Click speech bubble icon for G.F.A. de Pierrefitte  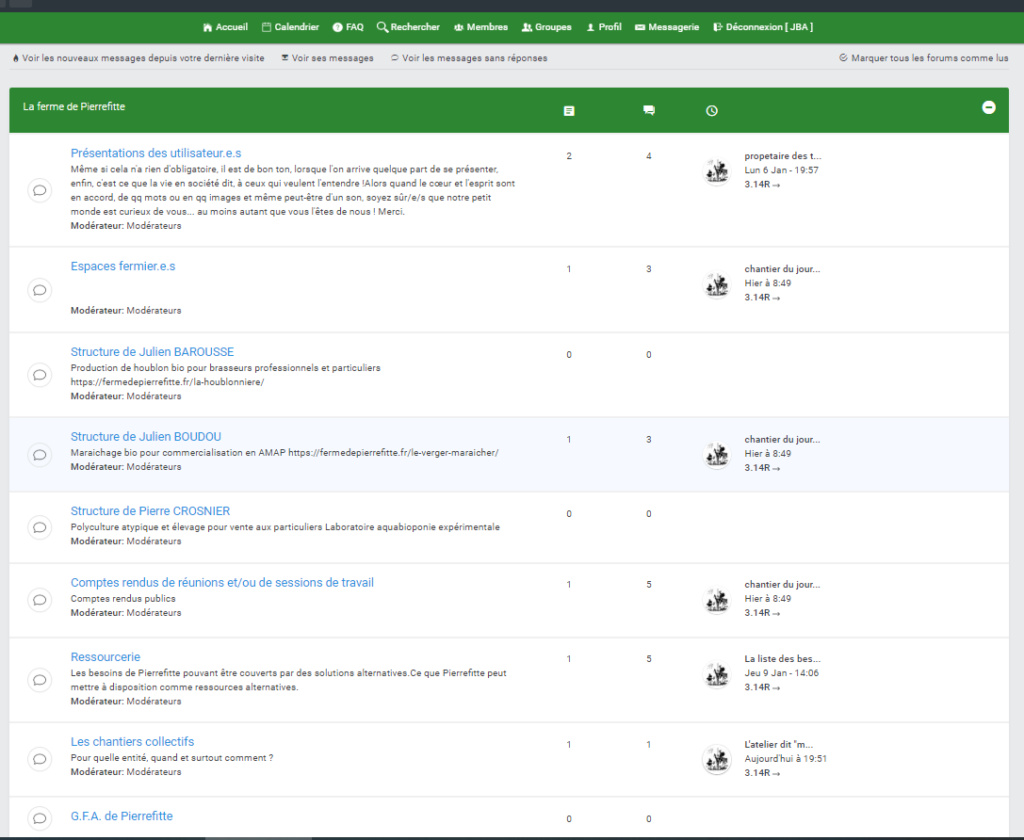coord(40,818)
